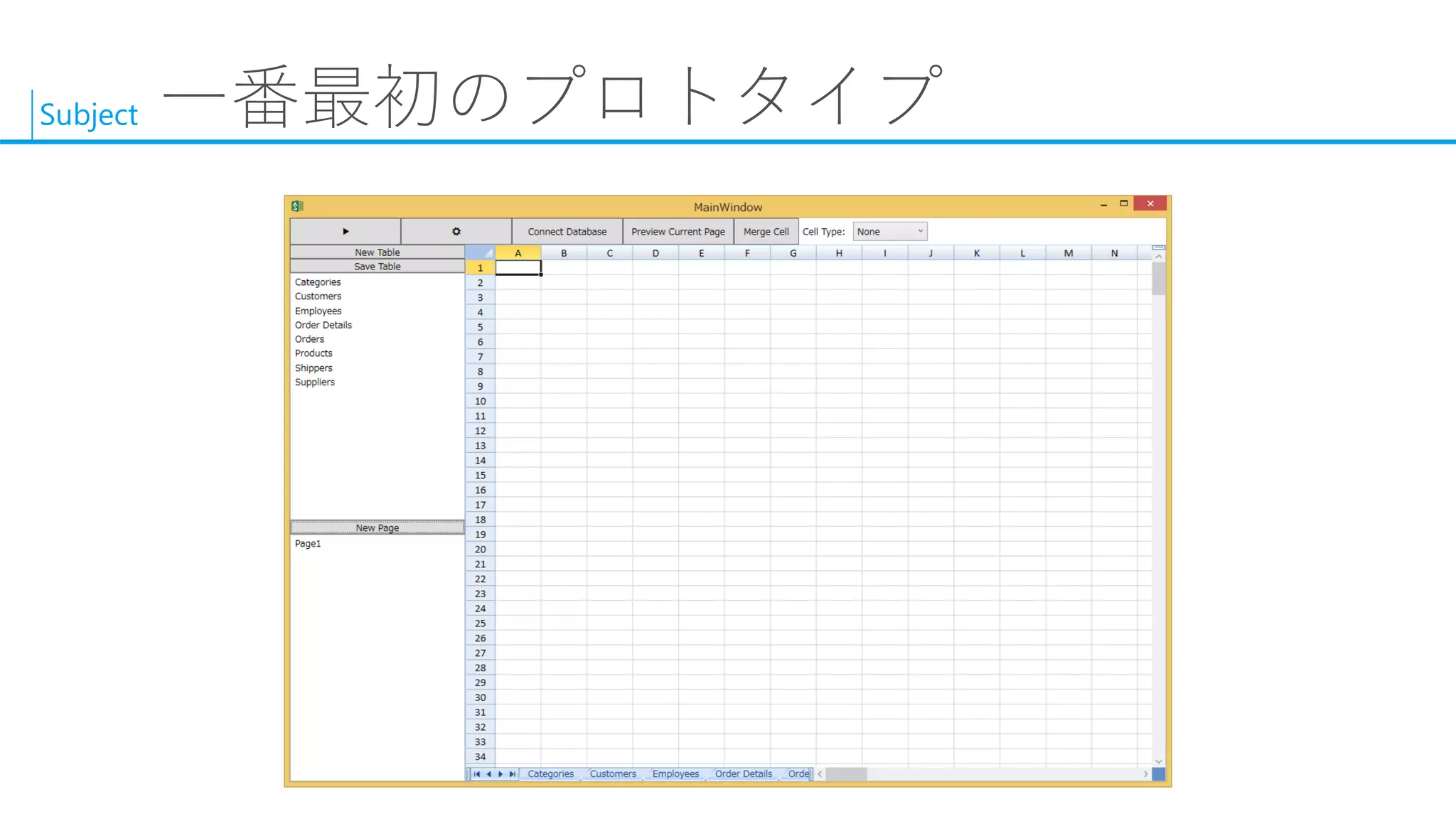1456x819 pixels.
Task: Click the app icon in title bar
Action: pos(297,206)
